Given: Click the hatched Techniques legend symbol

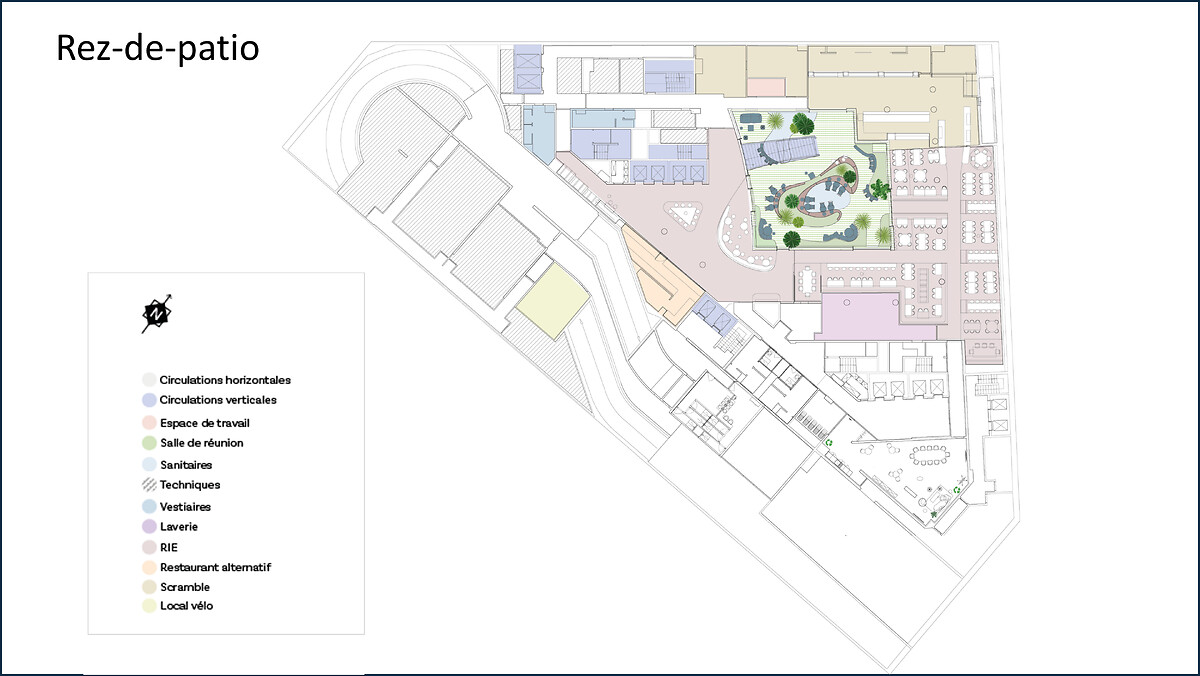Looking at the screenshot, I should [148, 485].
